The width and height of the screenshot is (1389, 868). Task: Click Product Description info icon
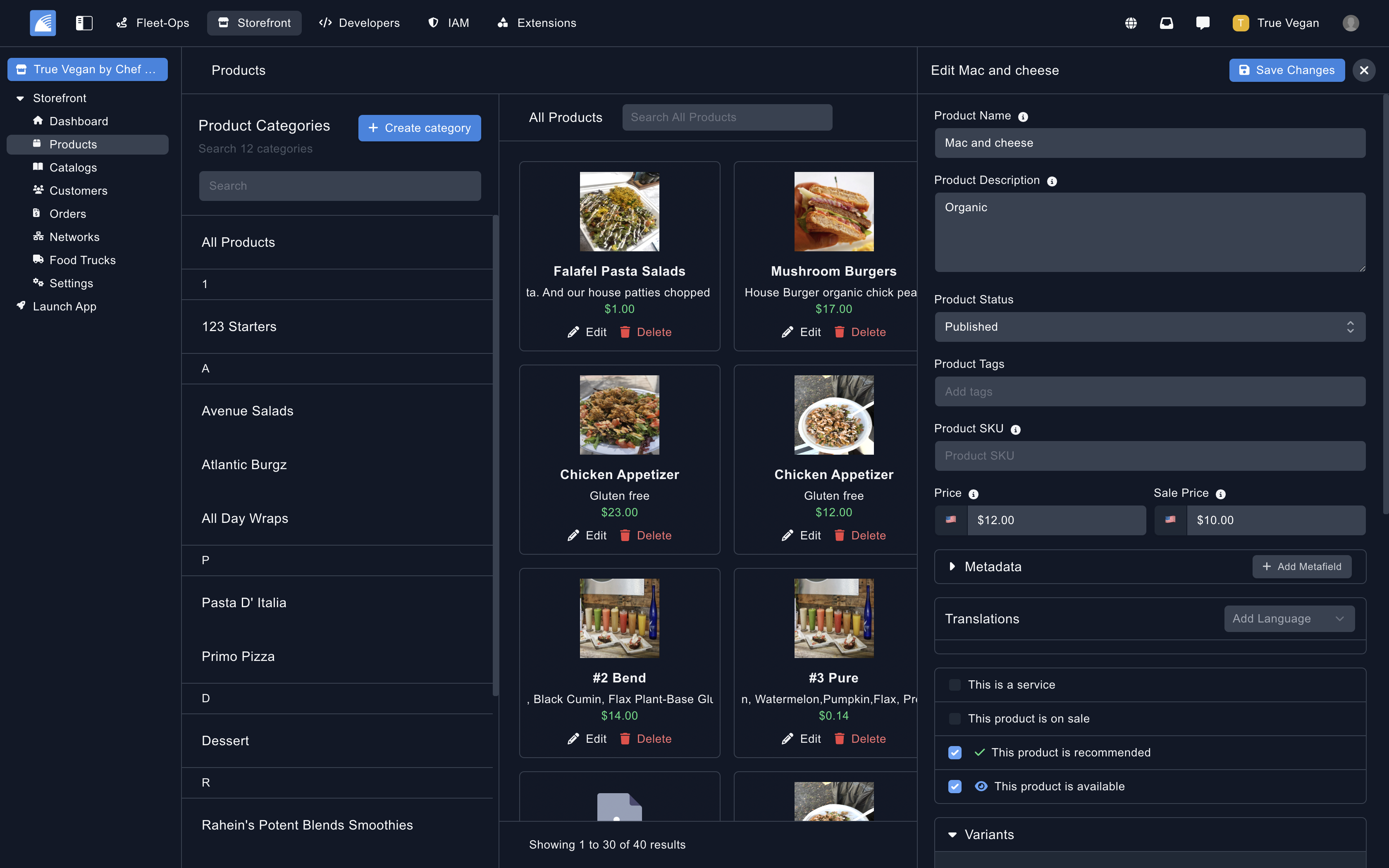1052,181
